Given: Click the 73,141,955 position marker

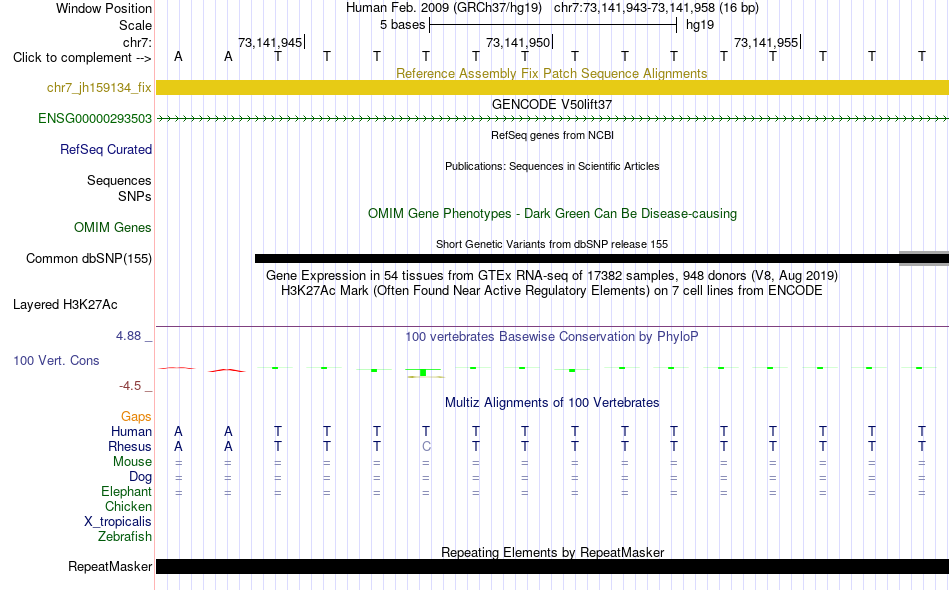Looking at the screenshot, I should click(766, 42).
